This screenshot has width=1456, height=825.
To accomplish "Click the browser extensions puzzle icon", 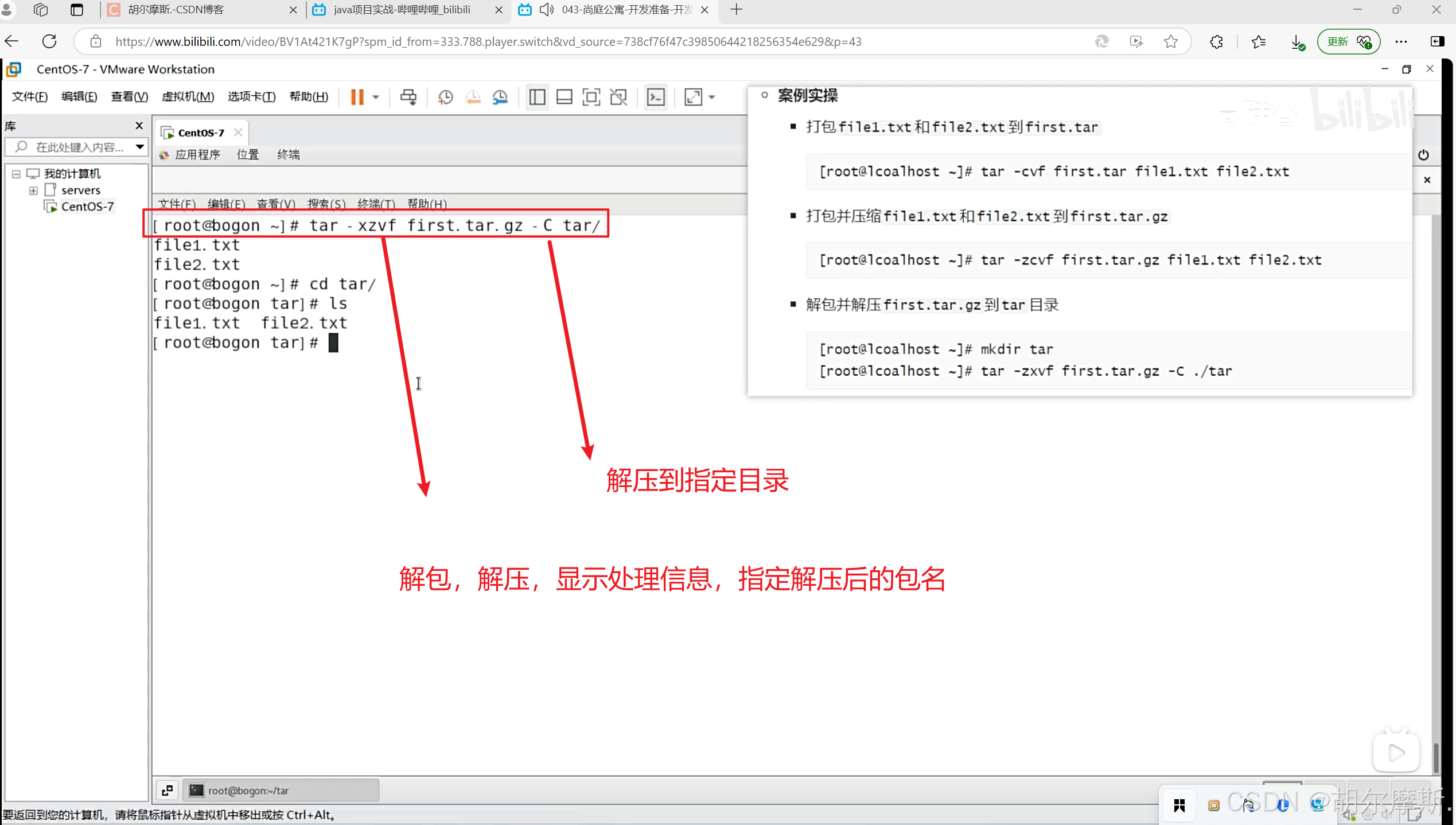I will click(x=1216, y=42).
